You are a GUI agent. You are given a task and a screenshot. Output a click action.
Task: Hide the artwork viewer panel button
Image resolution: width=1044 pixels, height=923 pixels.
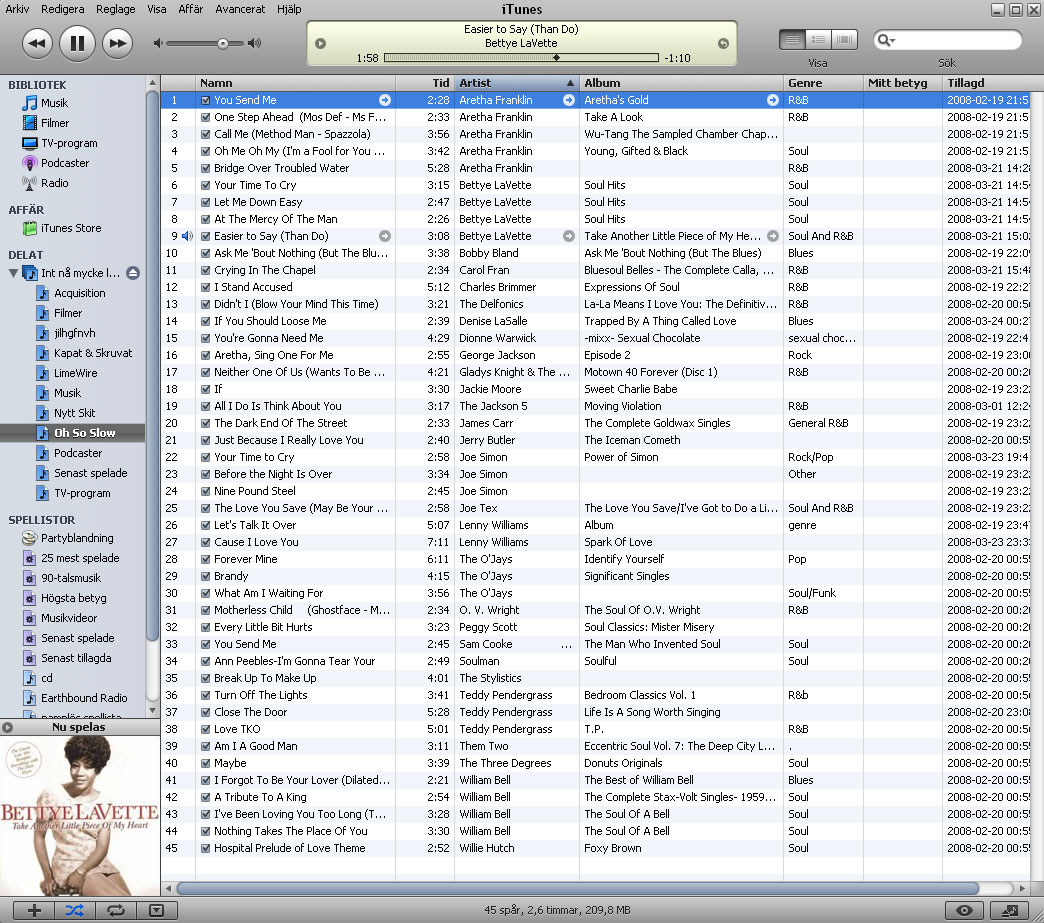[x=157, y=910]
